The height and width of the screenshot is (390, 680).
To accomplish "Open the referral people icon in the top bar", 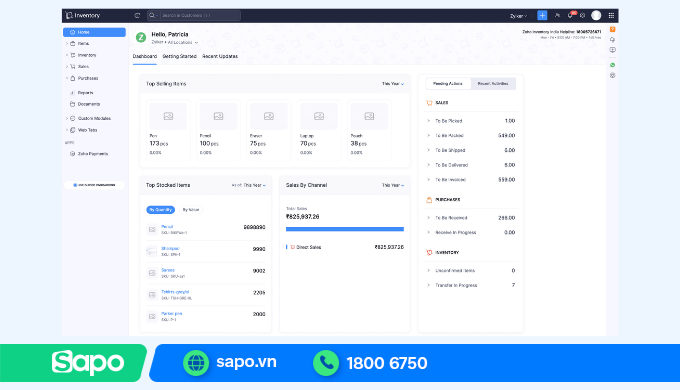I will (557, 16).
